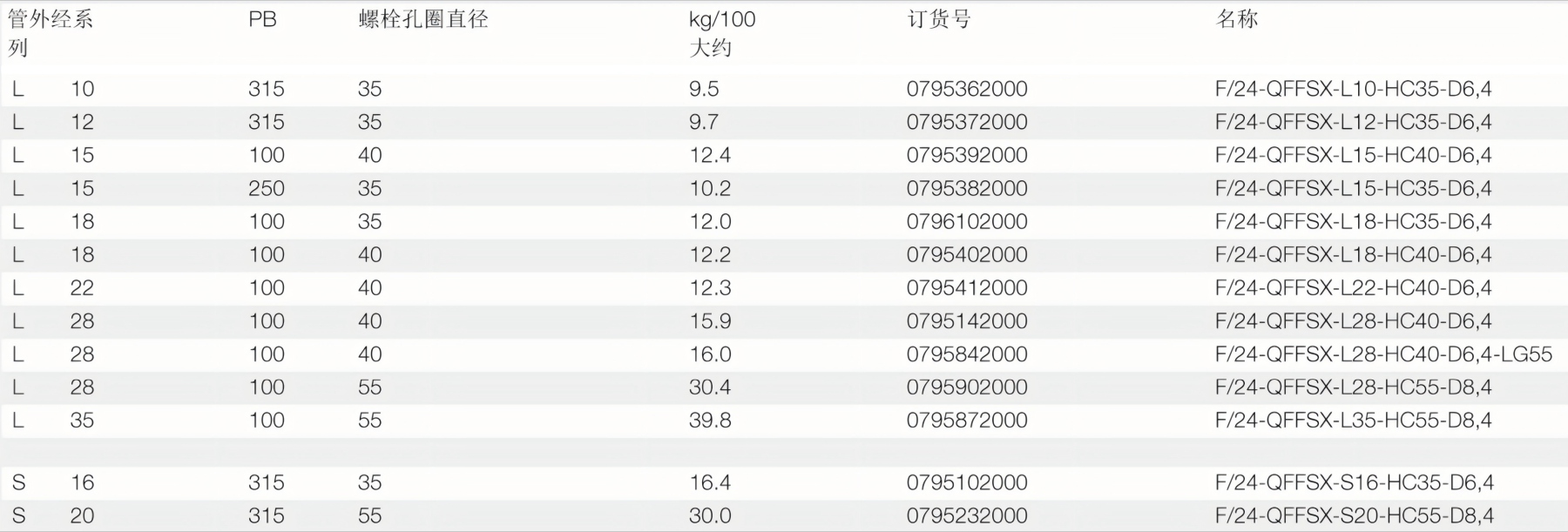Click part name F/24-QFFSX-S16-HC35-D6,4

[x=1354, y=482]
